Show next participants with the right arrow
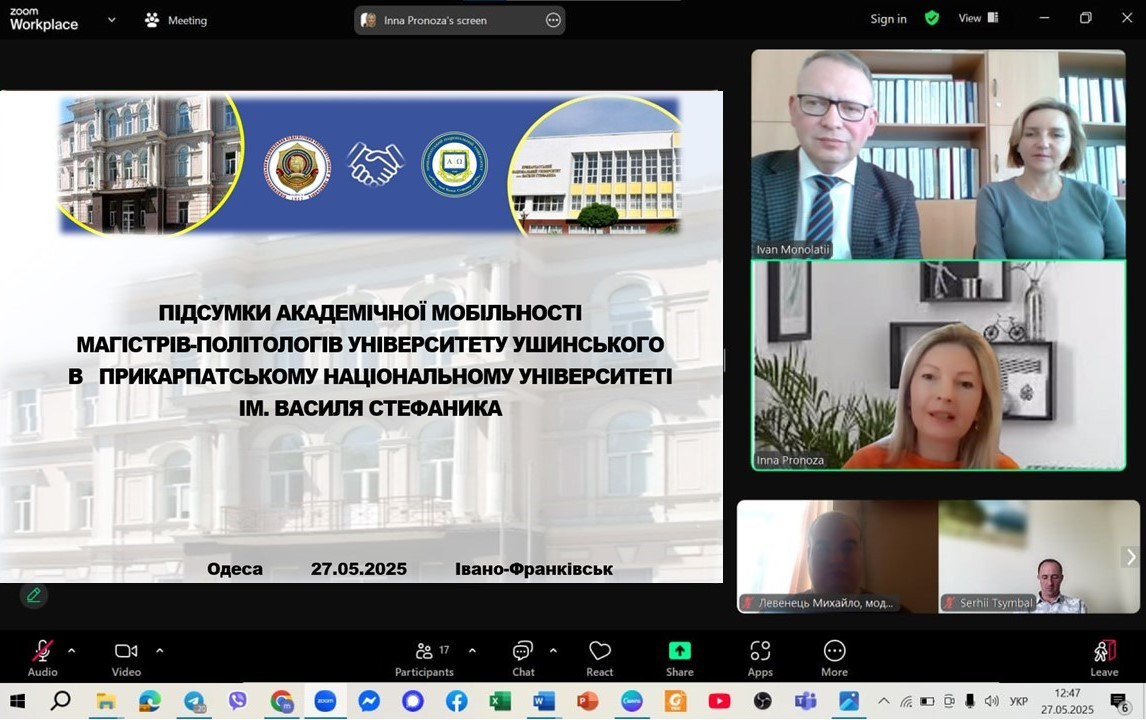Screen dimensions: 1146x720 [x=1131, y=557]
